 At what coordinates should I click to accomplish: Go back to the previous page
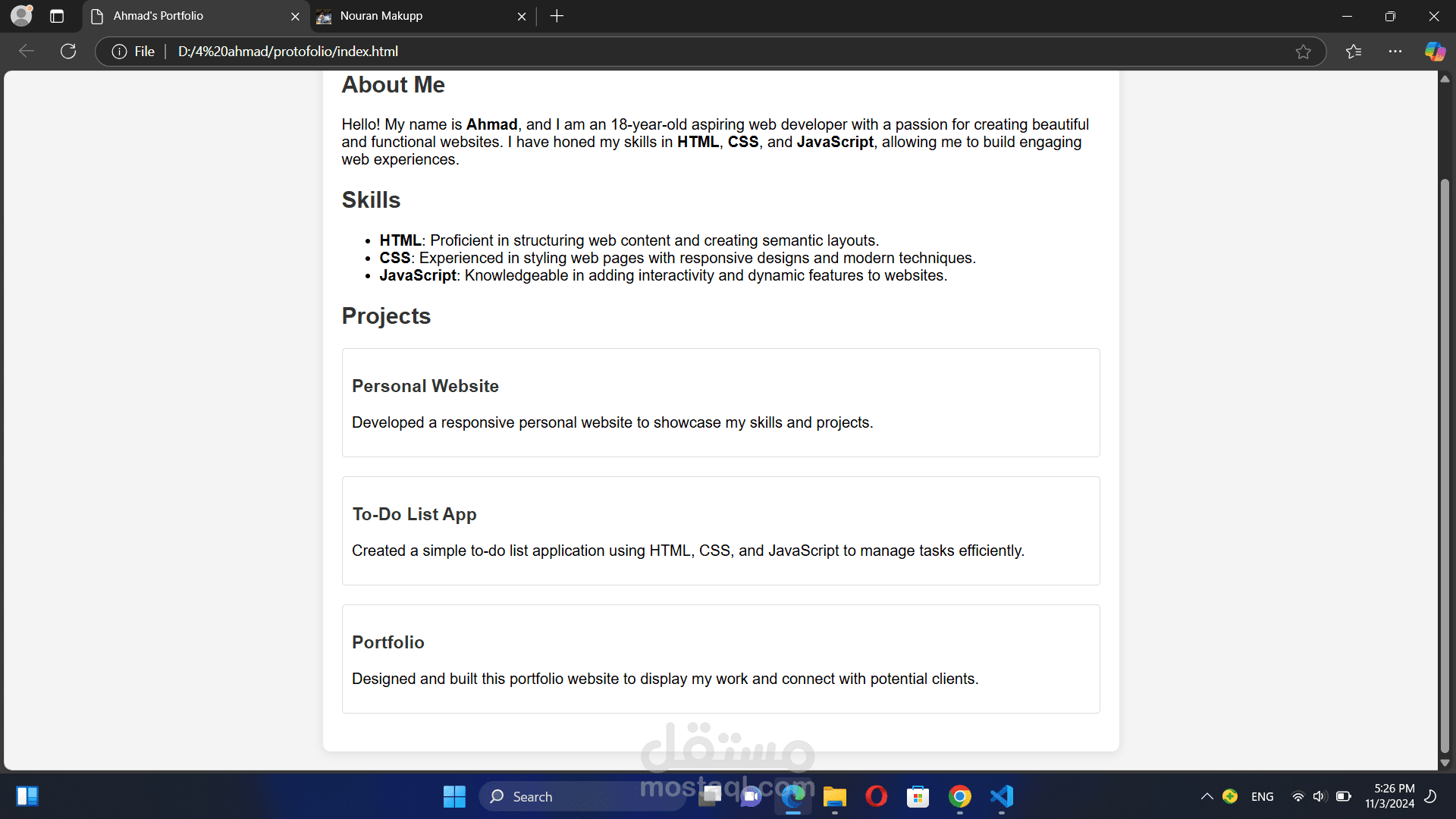[27, 51]
